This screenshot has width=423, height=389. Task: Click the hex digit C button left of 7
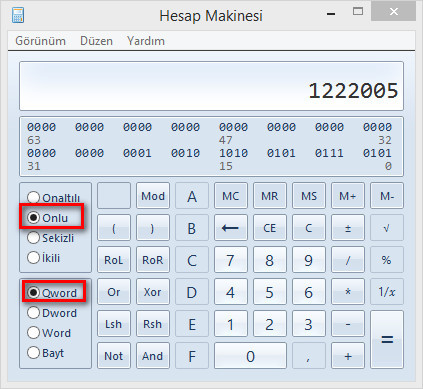click(192, 260)
